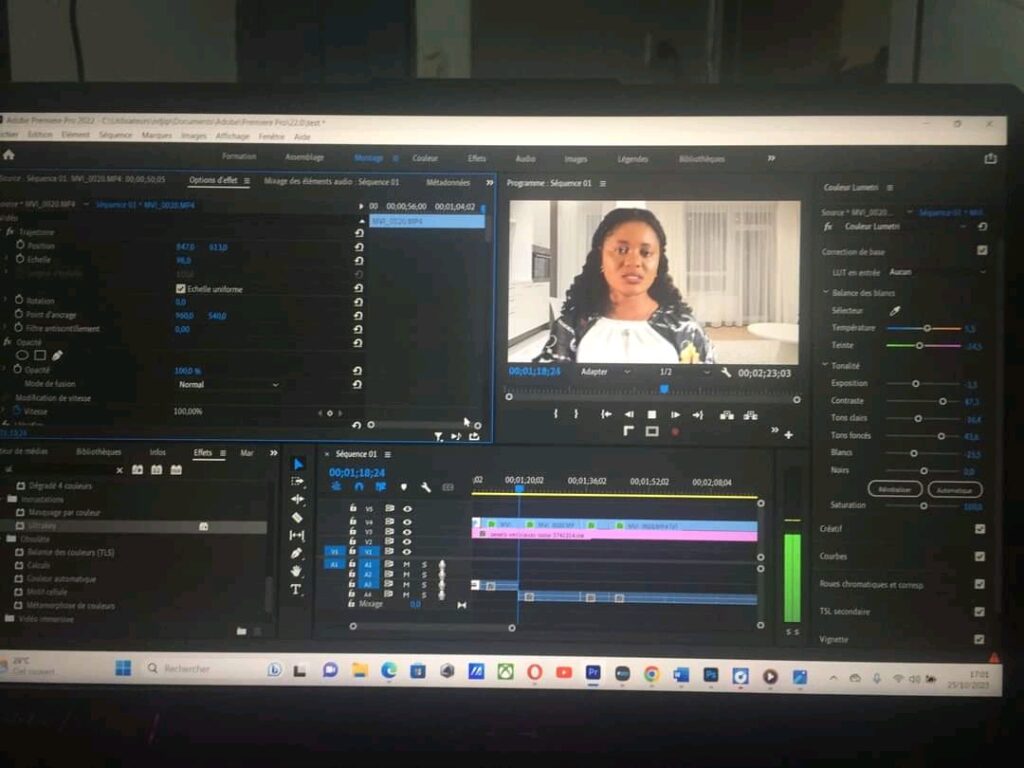
Task: Open timeline wrench display settings
Action: point(426,487)
